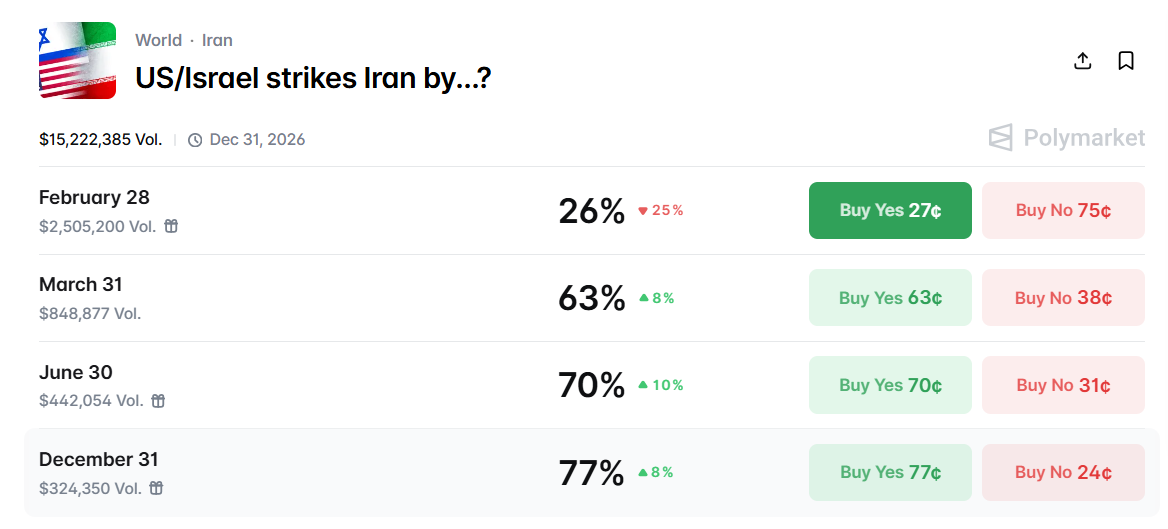
Task: Click the Polymarket logo
Action: pyautogui.click(x=1066, y=138)
